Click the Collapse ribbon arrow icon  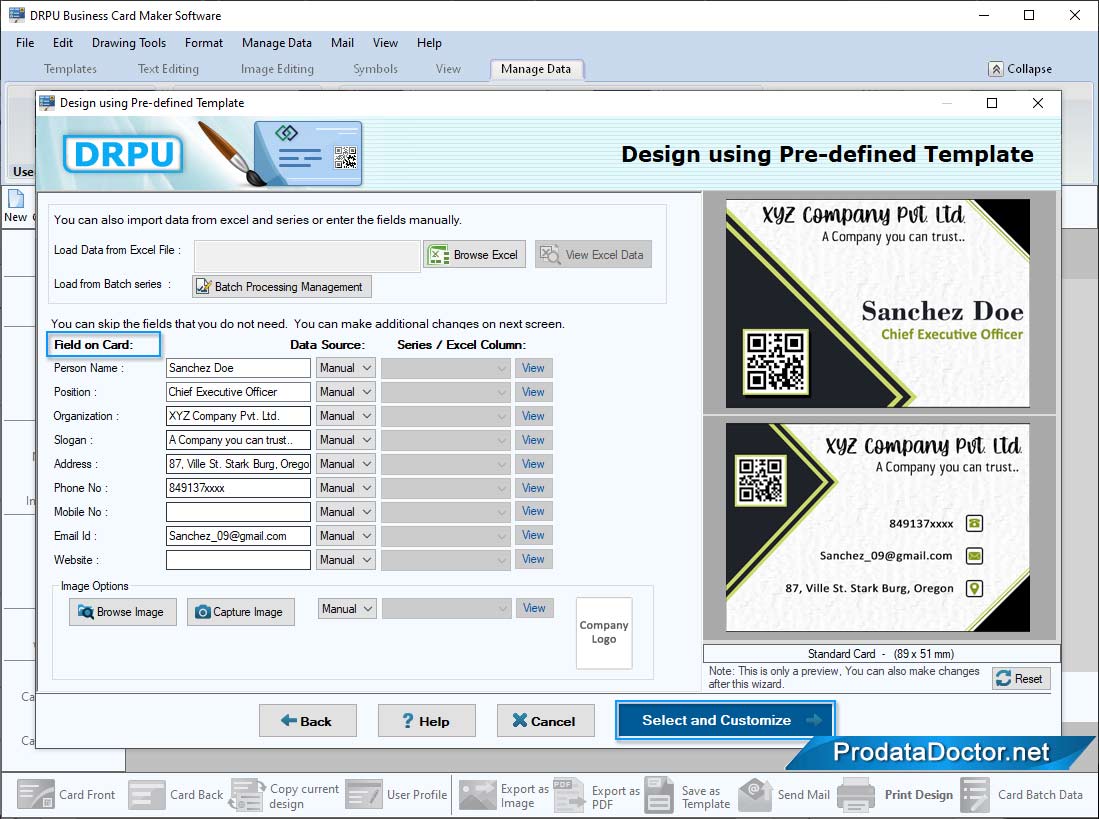[x=996, y=69]
